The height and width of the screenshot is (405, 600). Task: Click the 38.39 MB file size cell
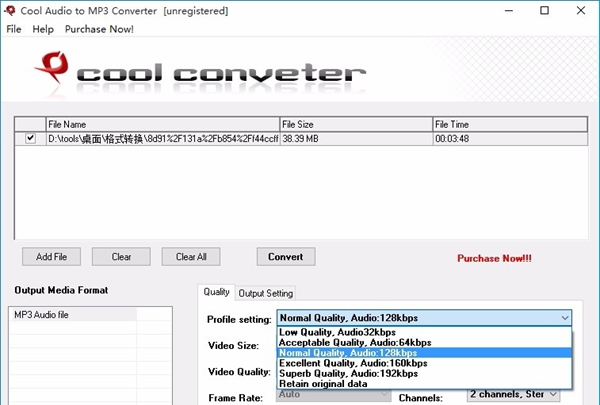pyautogui.click(x=356, y=139)
